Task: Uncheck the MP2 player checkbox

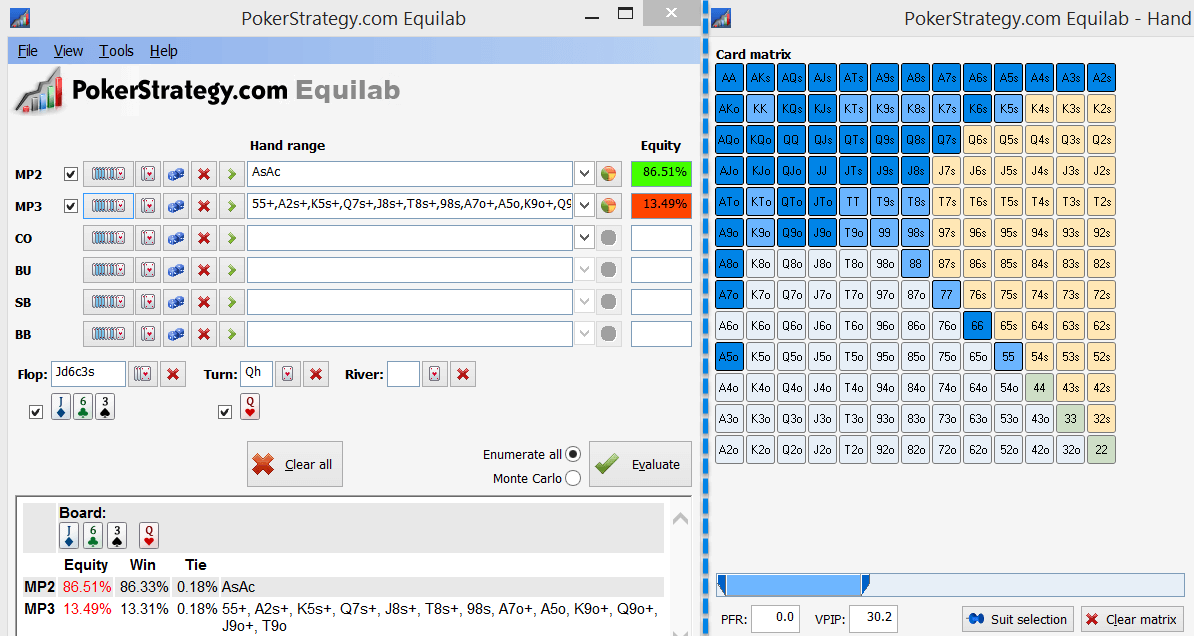Action: pos(70,174)
